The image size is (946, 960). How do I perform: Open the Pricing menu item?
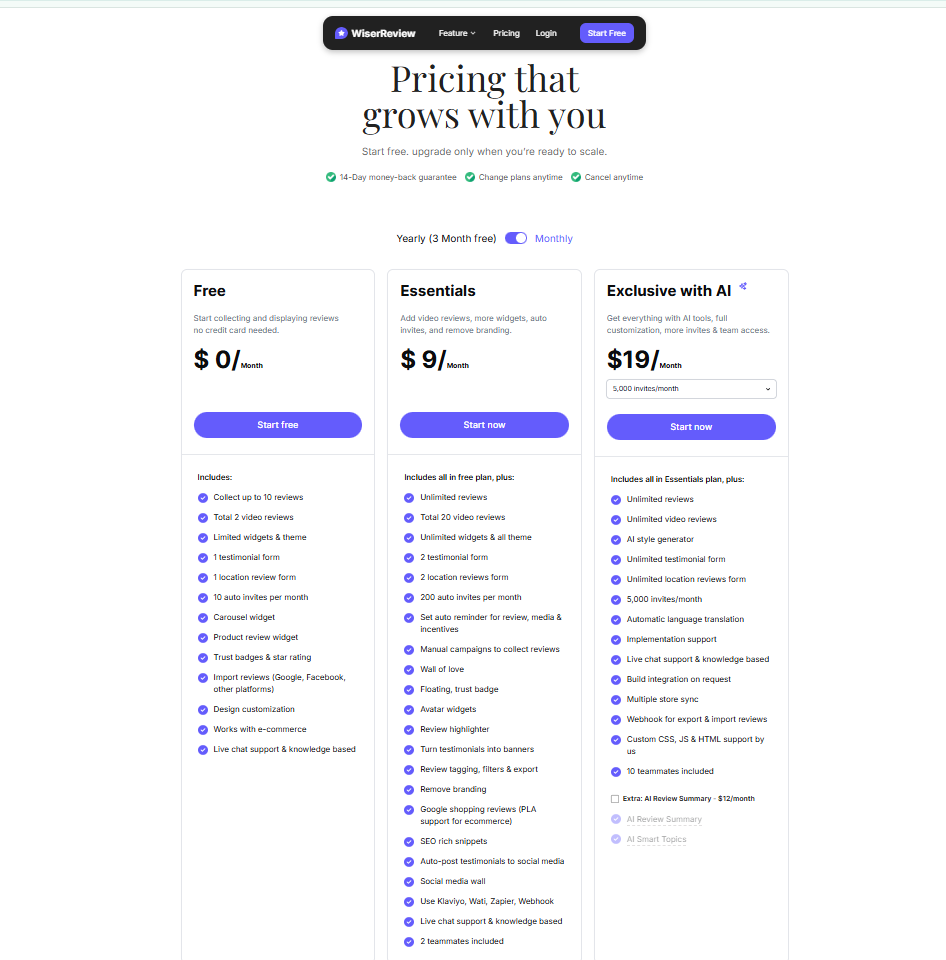point(506,33)
